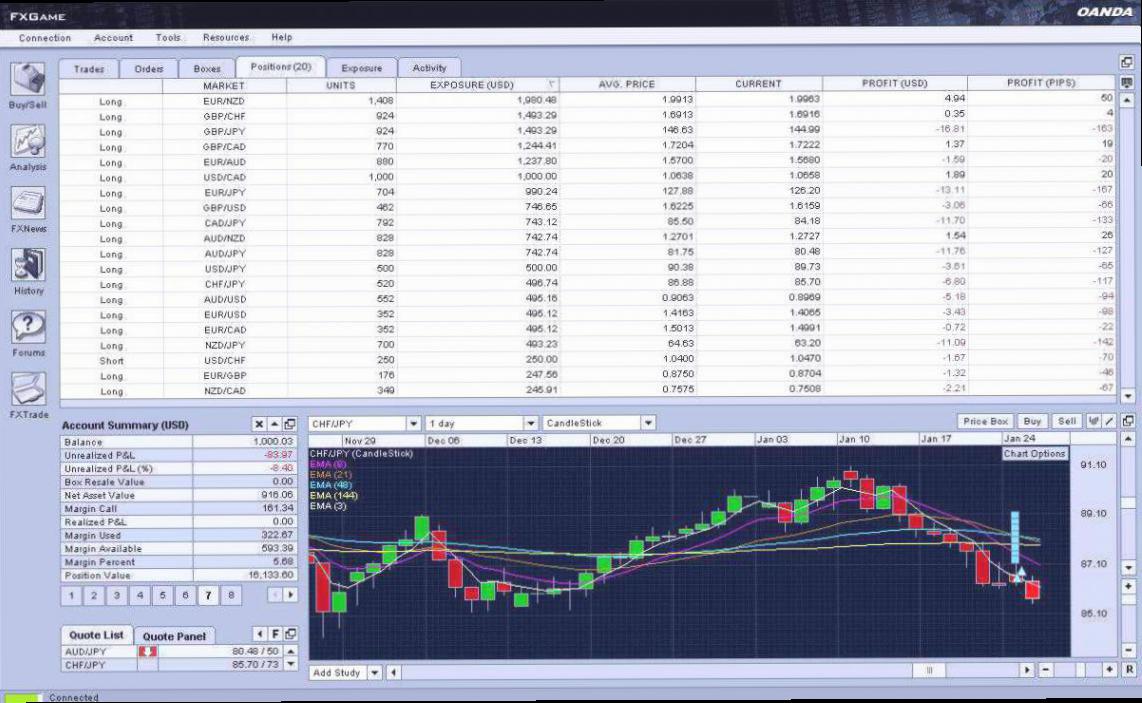The width and height of the screenshot is (1142, 703).
Task: Open the History sidebar icon
Action: click(x=28, y=264)
